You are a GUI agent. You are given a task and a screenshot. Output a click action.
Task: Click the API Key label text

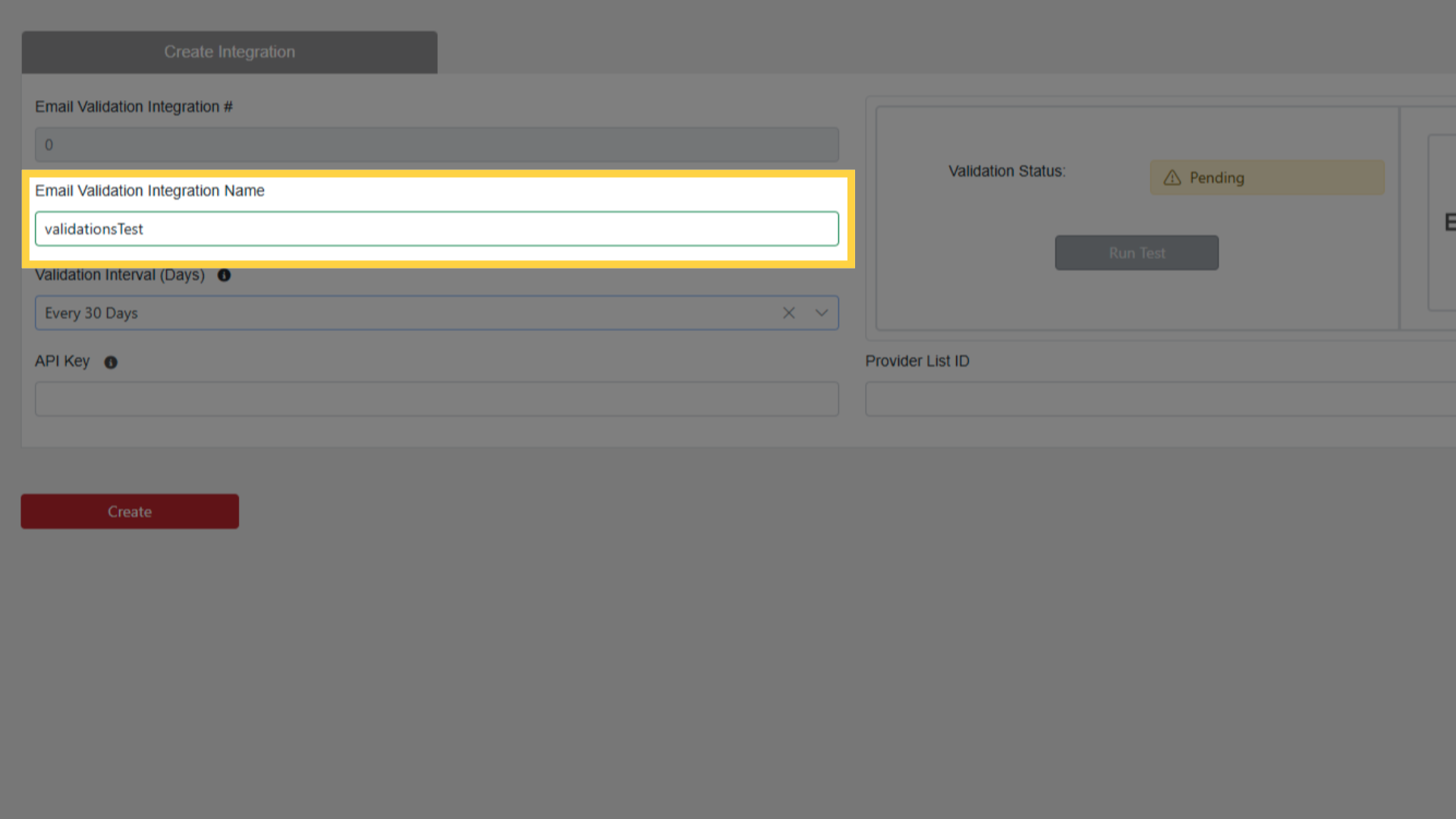pyautogui.click(x=62, y=361)
